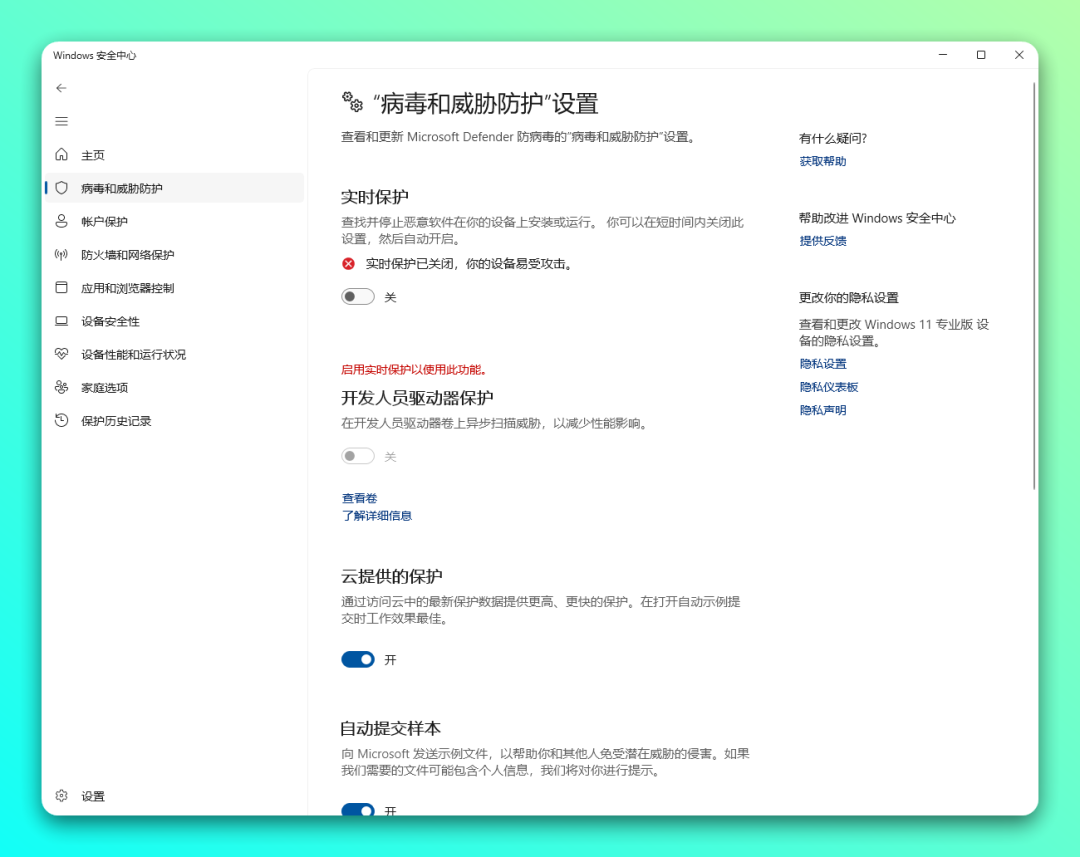Turn off the 云提供的保护 toggle
This screenshot has width=1080, height=857.
pyautogui.click(x=358, y=659)
